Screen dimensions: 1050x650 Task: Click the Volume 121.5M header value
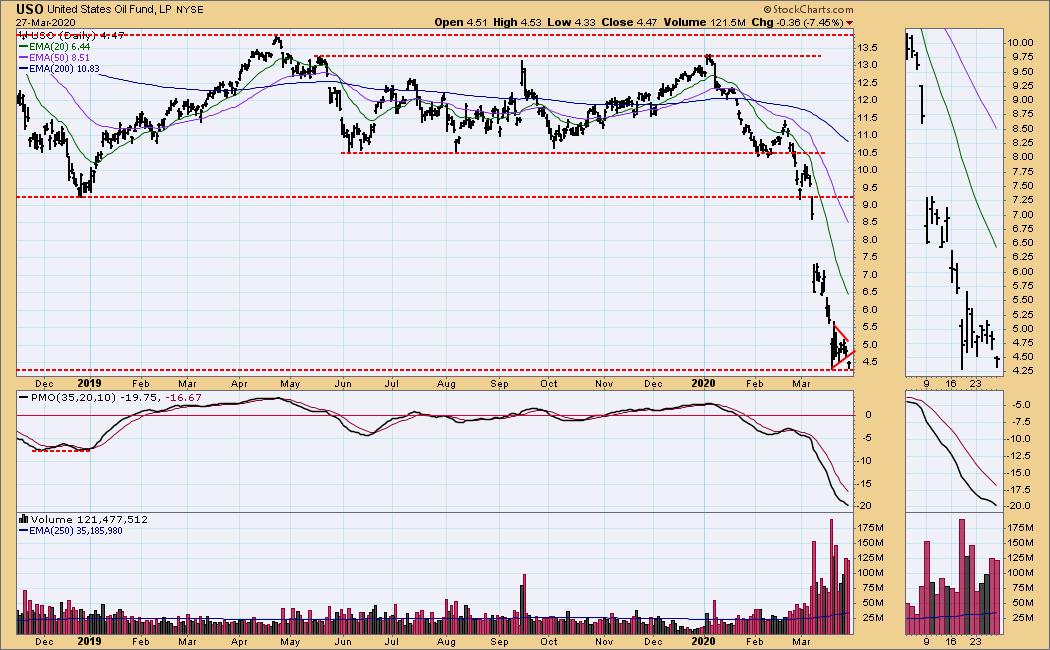[x=704, y=22]
